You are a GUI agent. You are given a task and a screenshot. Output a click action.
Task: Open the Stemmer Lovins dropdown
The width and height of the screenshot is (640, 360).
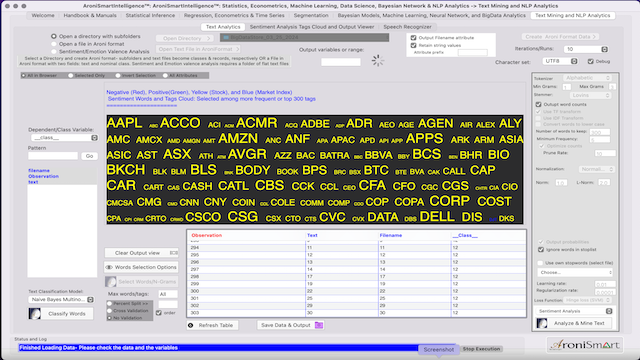590,95
